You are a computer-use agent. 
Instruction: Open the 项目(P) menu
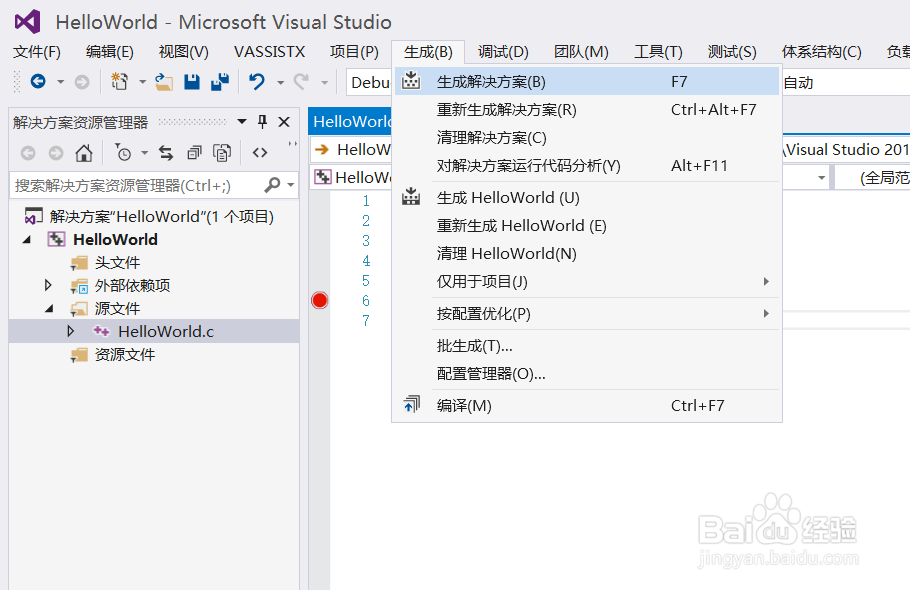coord(354,52)
